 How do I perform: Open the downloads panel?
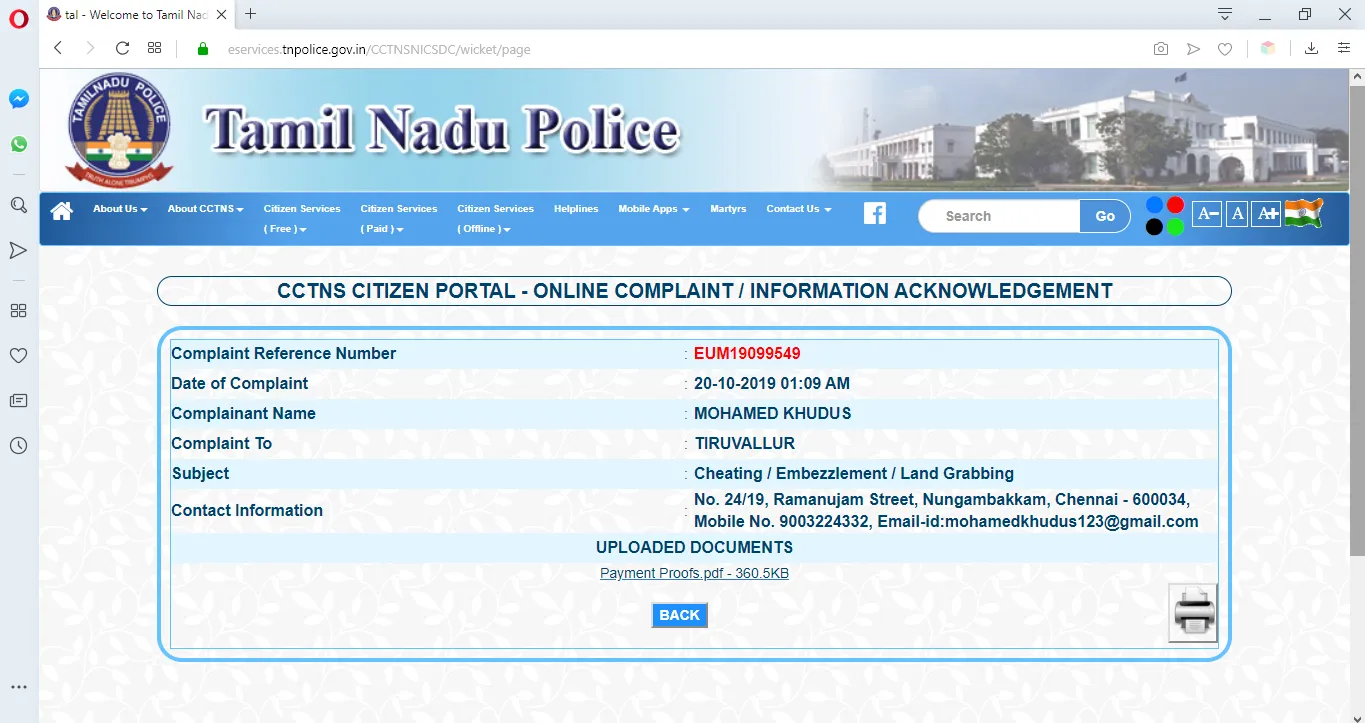click(1311, 48)
